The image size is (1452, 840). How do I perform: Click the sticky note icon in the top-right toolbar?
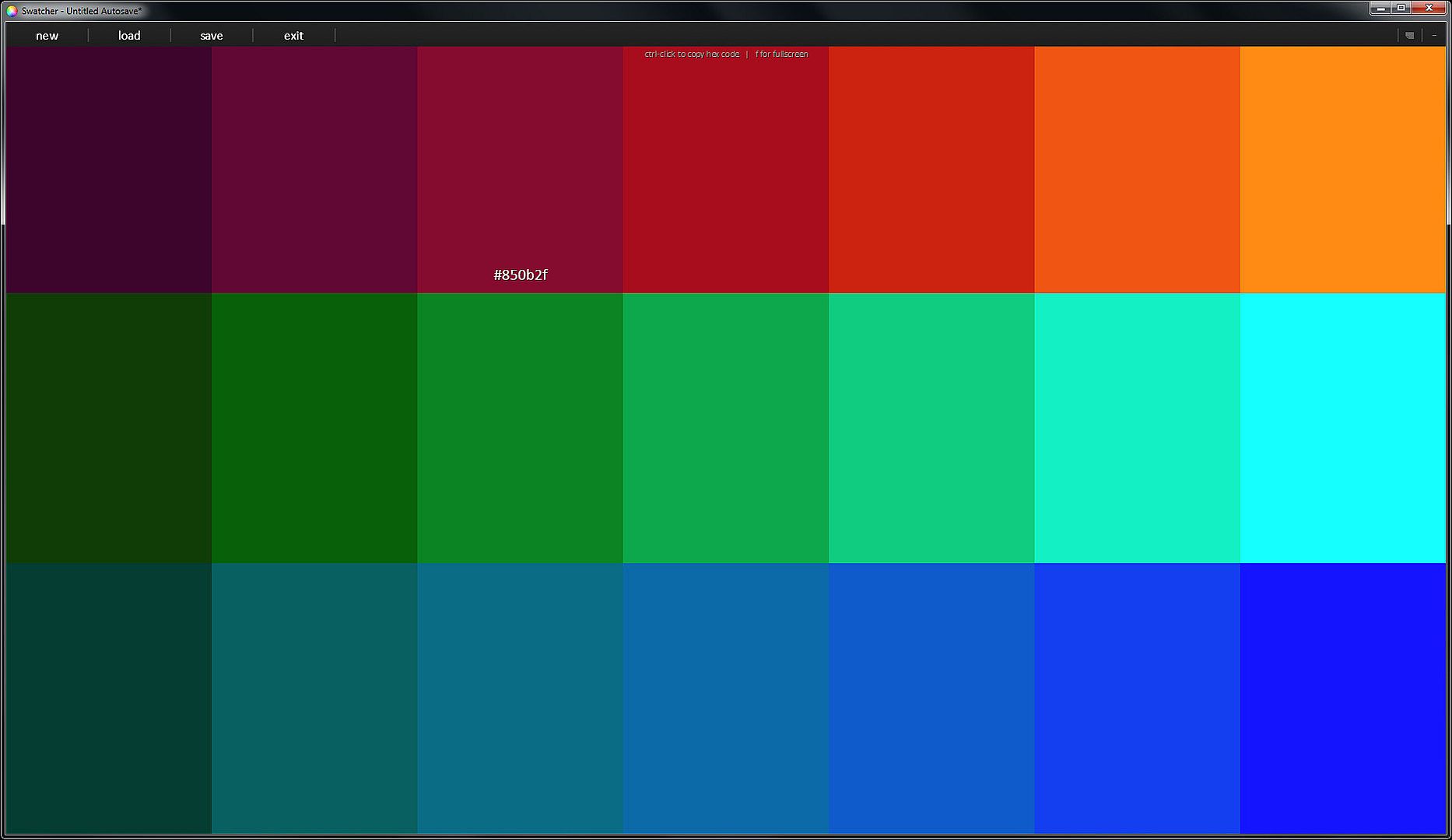1409,36
